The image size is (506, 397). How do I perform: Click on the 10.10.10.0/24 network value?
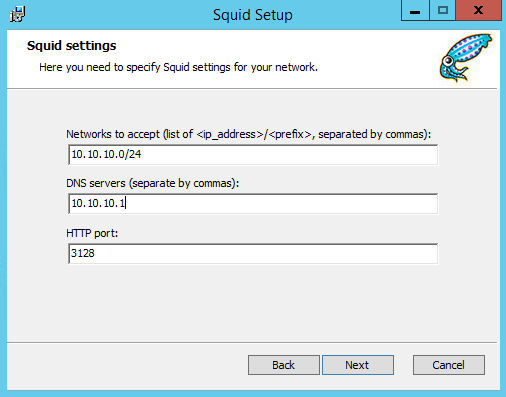click(106, 154)
